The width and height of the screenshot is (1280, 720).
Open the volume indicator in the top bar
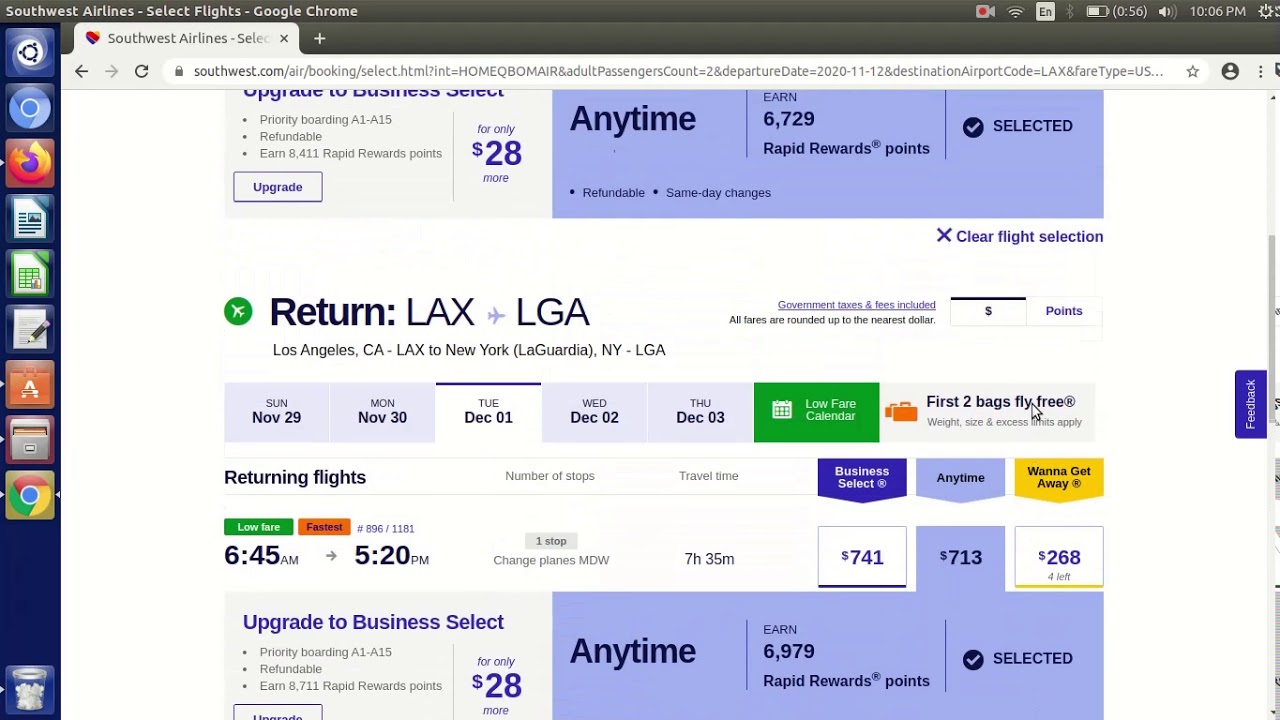click(1166, 11)
